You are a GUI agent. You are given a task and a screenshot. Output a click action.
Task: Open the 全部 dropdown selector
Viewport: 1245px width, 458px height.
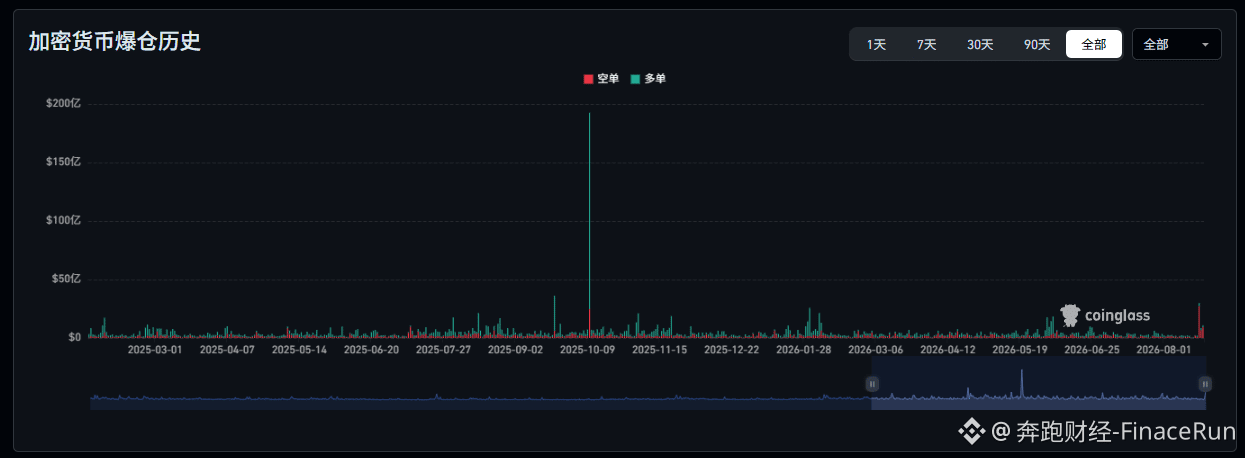point(1176,44)
